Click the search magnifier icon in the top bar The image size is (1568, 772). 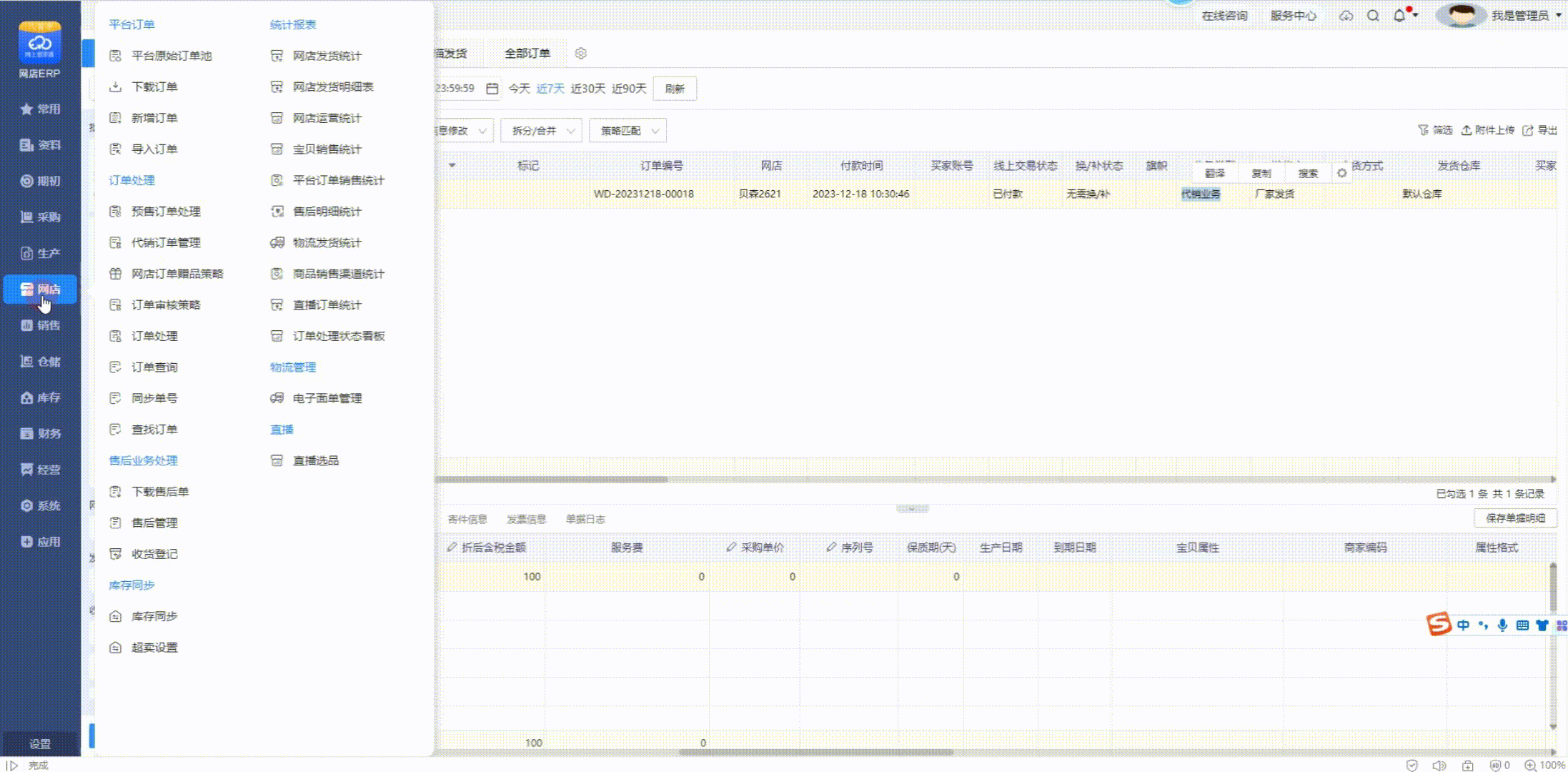coord(1373,16)
